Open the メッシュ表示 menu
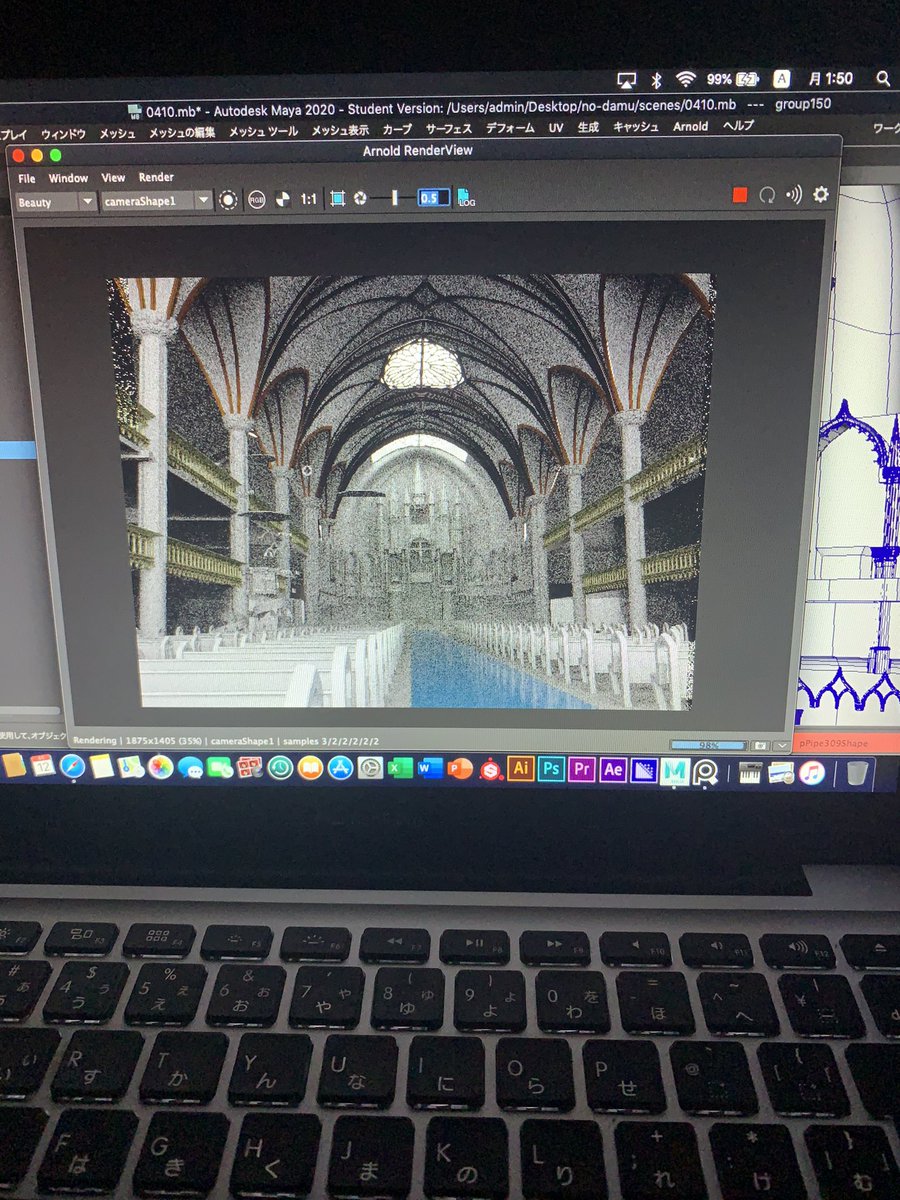Screen dimensions: 900x1200 click(x=340, y=130)
